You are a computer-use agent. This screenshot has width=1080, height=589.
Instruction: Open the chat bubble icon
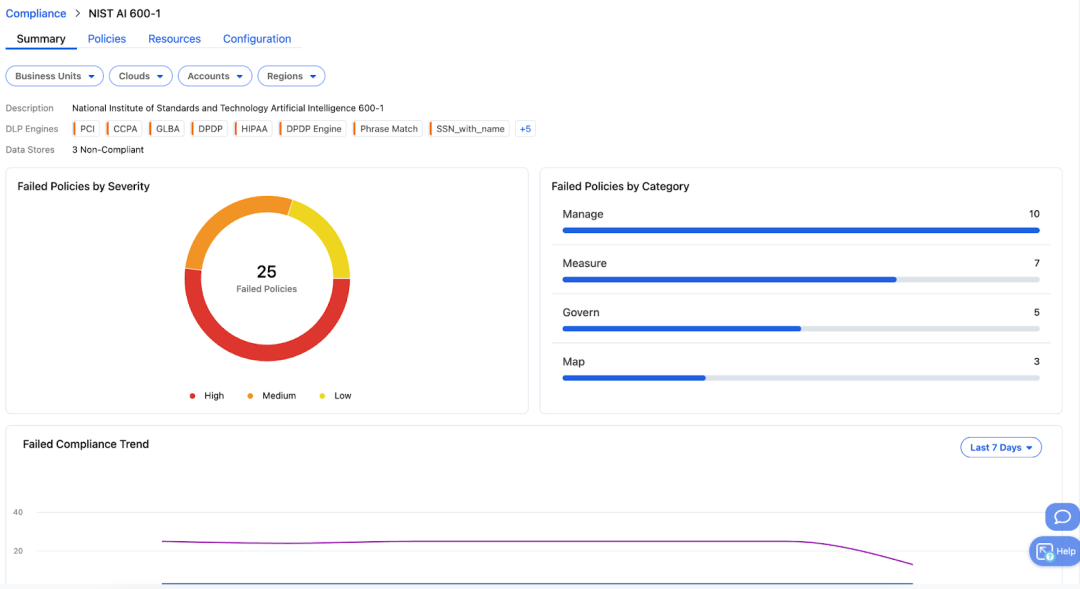tap(1062, 517)
